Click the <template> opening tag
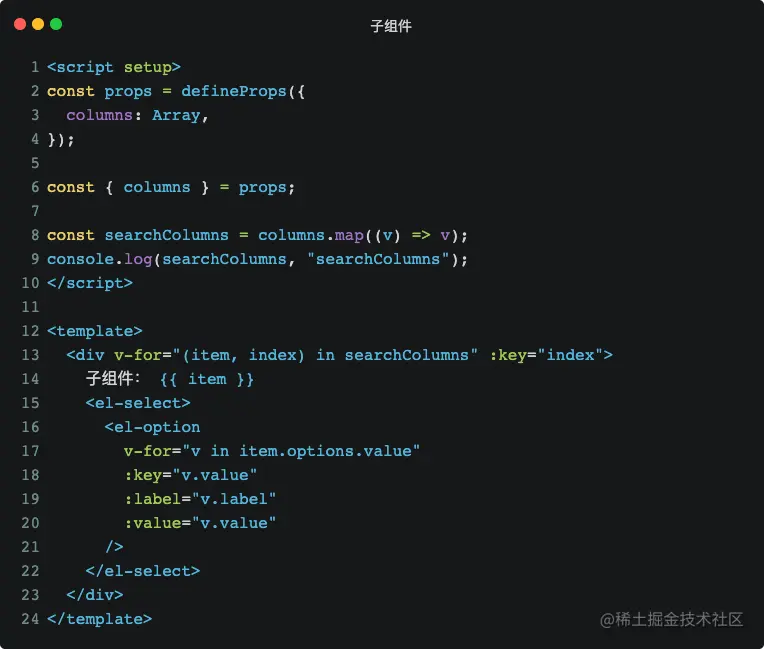764x649 pixels. pyautogui.click(x=95, y=331)
